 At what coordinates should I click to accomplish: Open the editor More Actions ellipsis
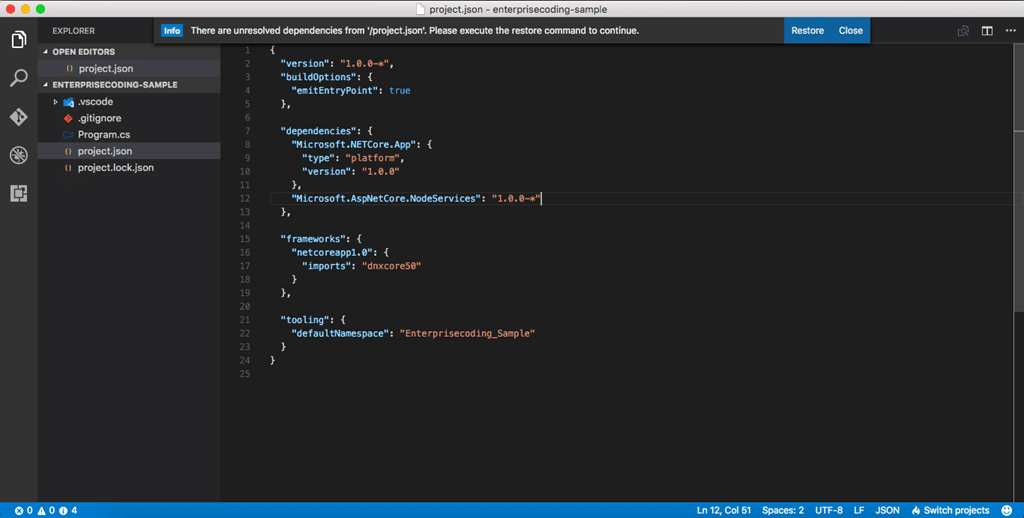[1010, 31]
